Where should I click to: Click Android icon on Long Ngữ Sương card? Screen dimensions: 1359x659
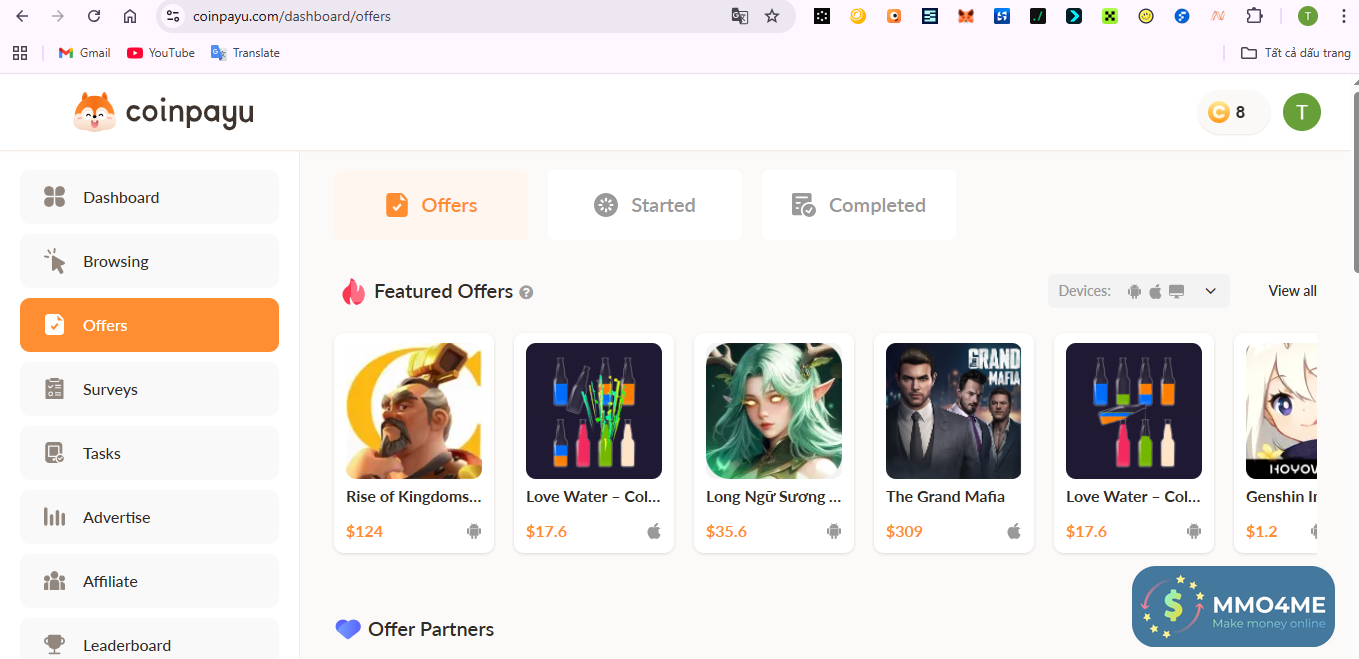point(834,531)
